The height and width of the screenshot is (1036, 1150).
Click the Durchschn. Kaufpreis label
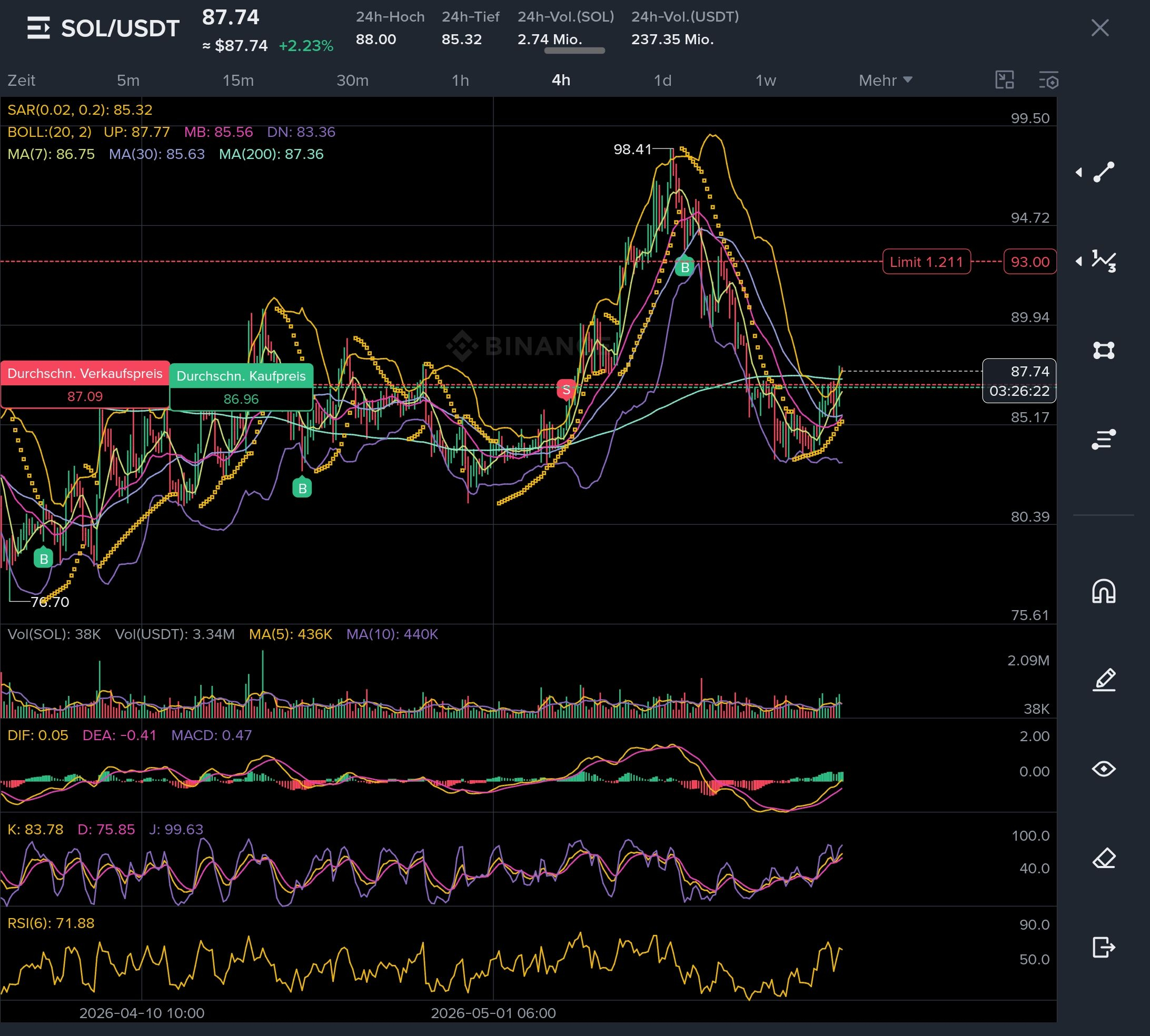pyautogui.click(x=241, y=376)
